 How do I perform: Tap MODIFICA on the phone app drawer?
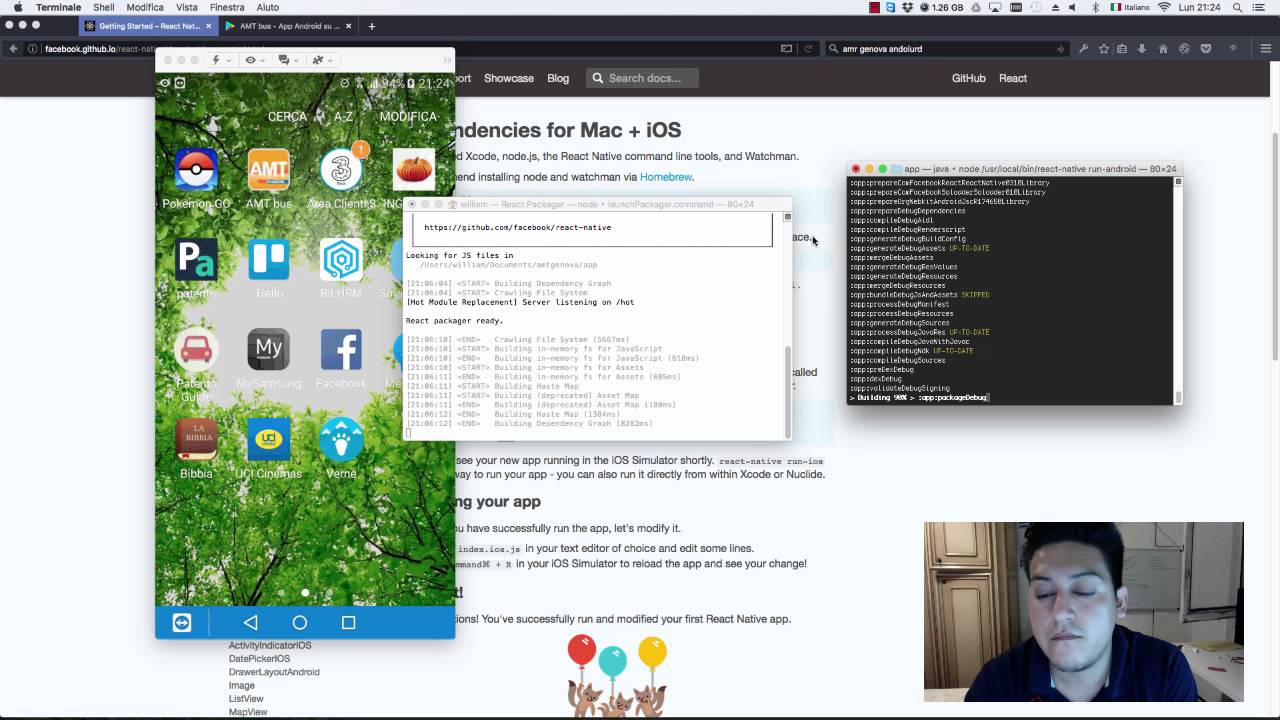pos(408,117)
